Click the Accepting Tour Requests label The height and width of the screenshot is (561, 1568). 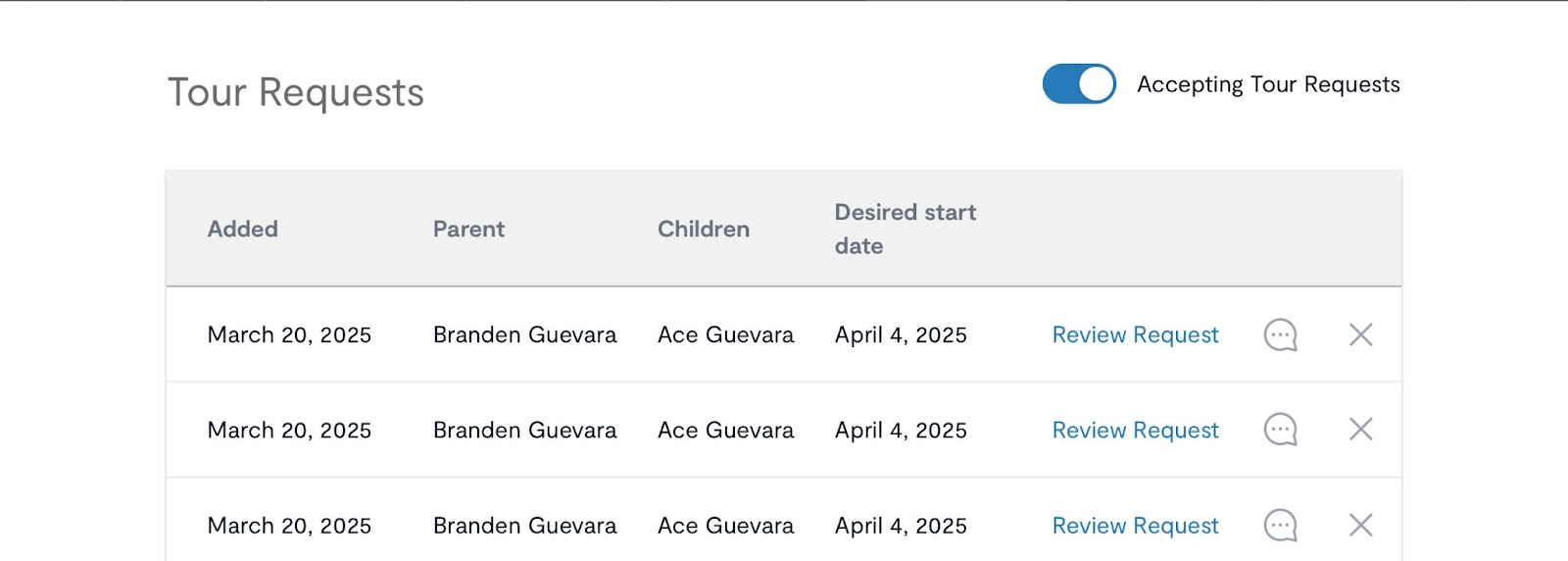1268,85
